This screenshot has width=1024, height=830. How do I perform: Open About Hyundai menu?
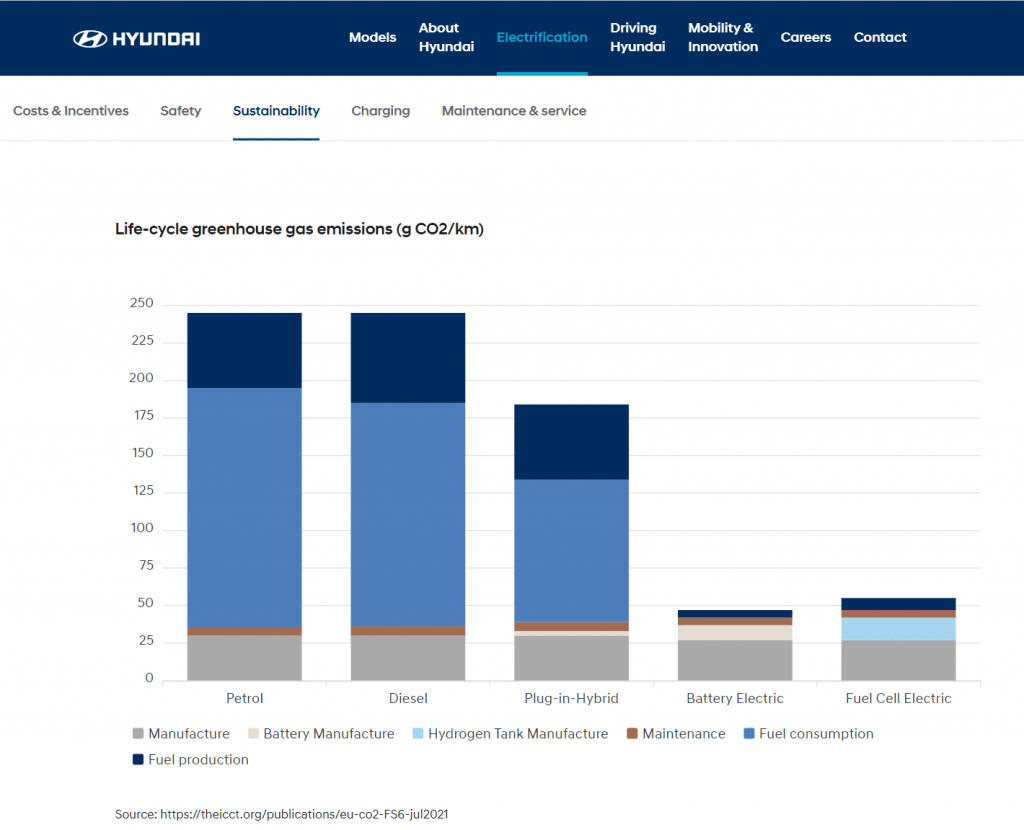[446, 38]
